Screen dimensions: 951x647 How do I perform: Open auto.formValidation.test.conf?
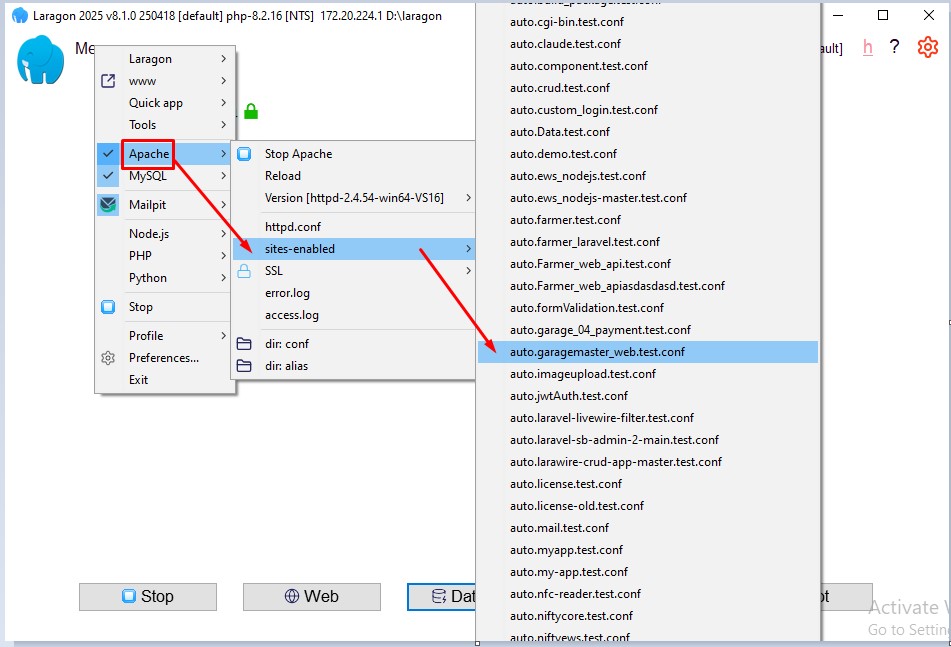(648, 308)
